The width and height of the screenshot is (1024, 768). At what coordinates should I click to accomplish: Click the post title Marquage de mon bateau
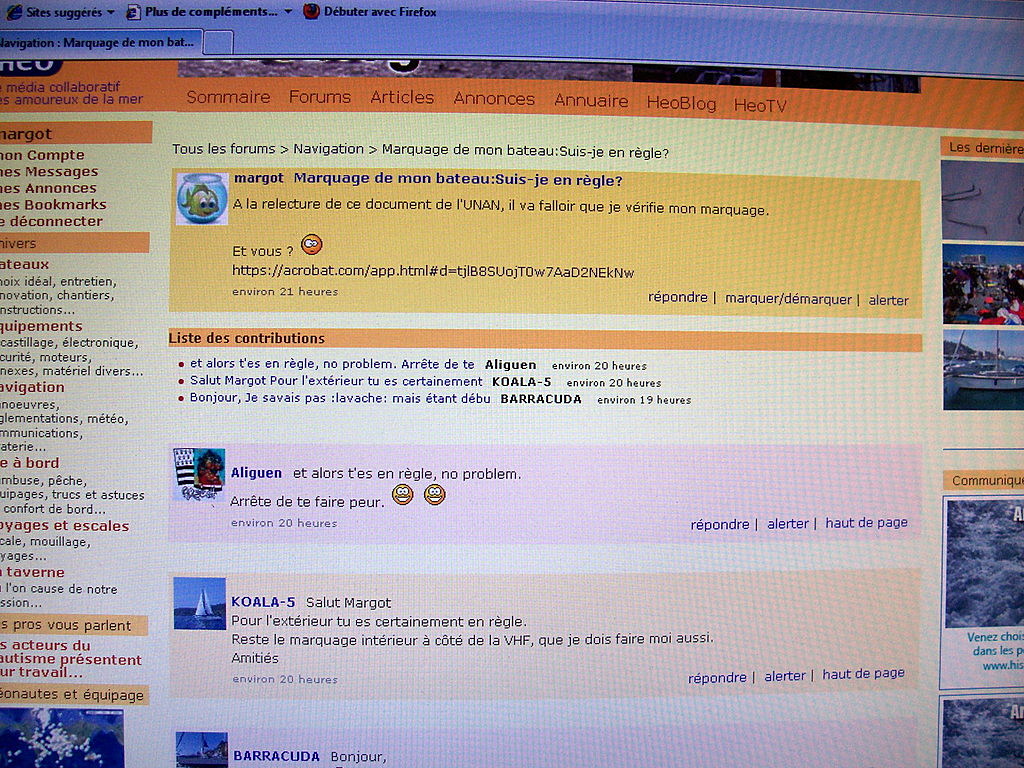coord(458,180)
